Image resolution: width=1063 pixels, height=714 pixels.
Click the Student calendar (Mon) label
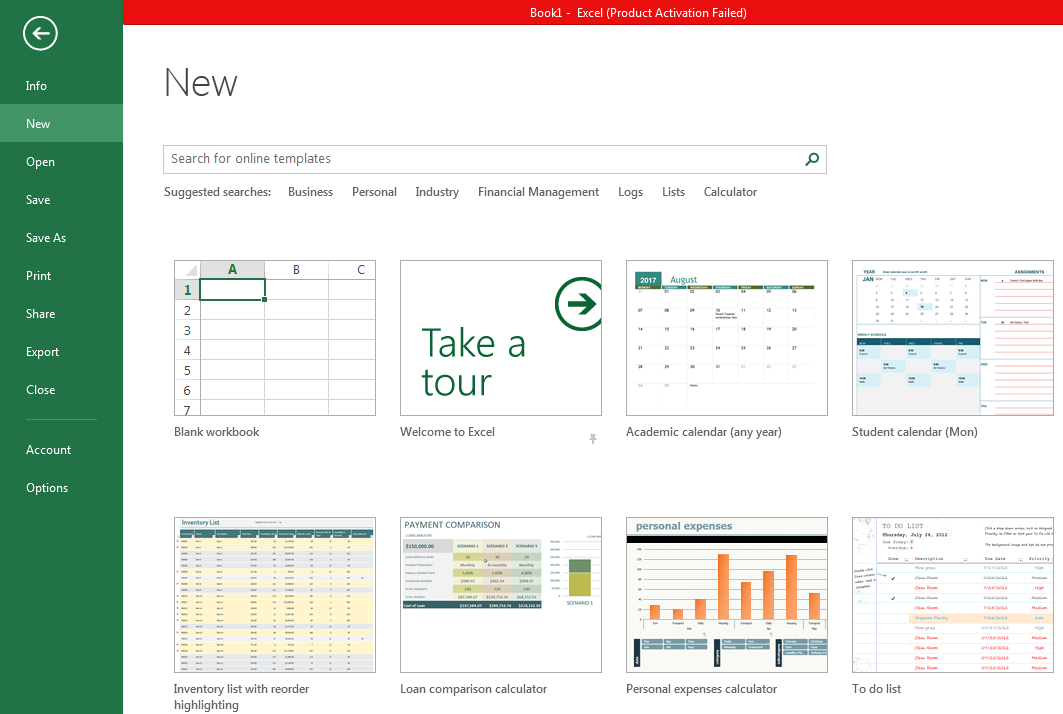point(915,432)
